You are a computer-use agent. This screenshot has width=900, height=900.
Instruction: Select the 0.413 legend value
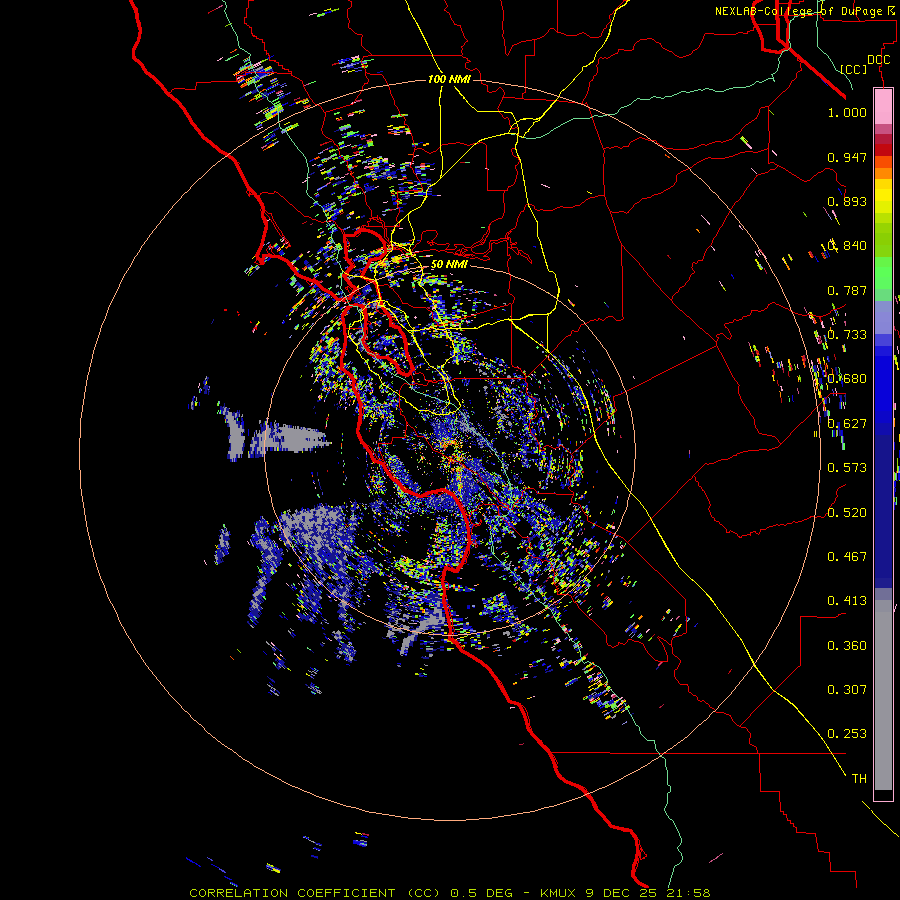[x=847, y=601]
